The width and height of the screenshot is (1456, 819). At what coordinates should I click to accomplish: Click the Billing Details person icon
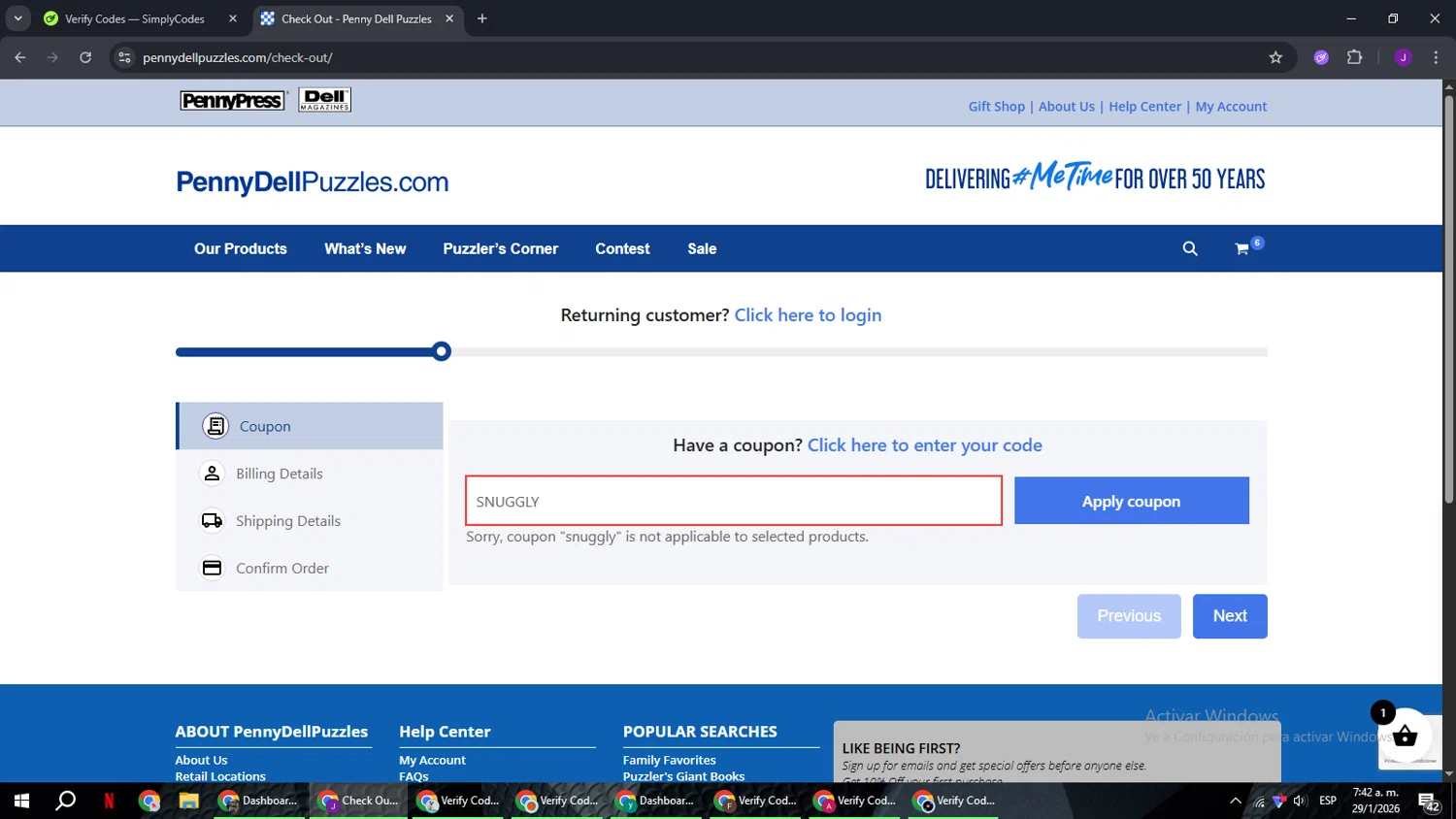tap(212, 473)
